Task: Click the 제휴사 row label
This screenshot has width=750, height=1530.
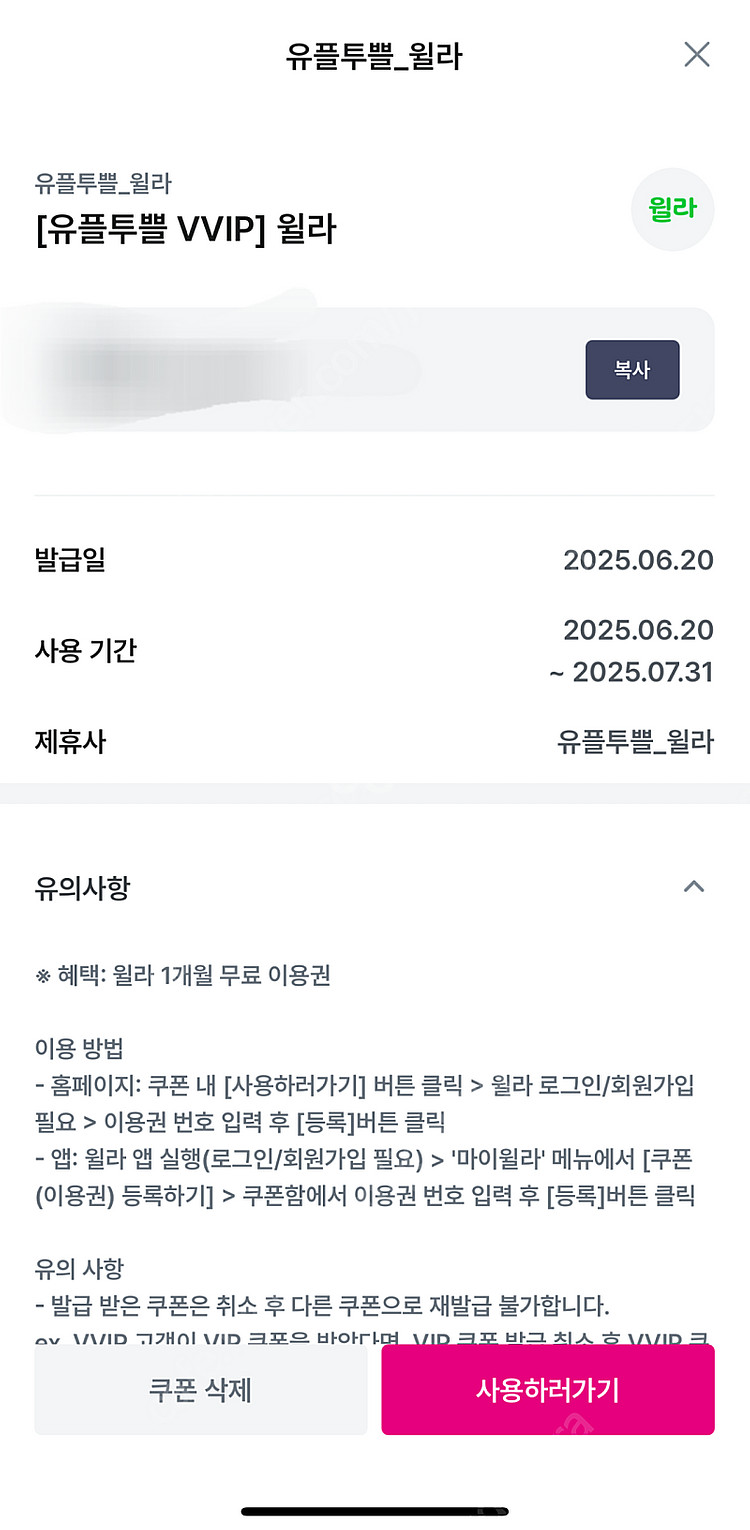Action: click(70, 743)
